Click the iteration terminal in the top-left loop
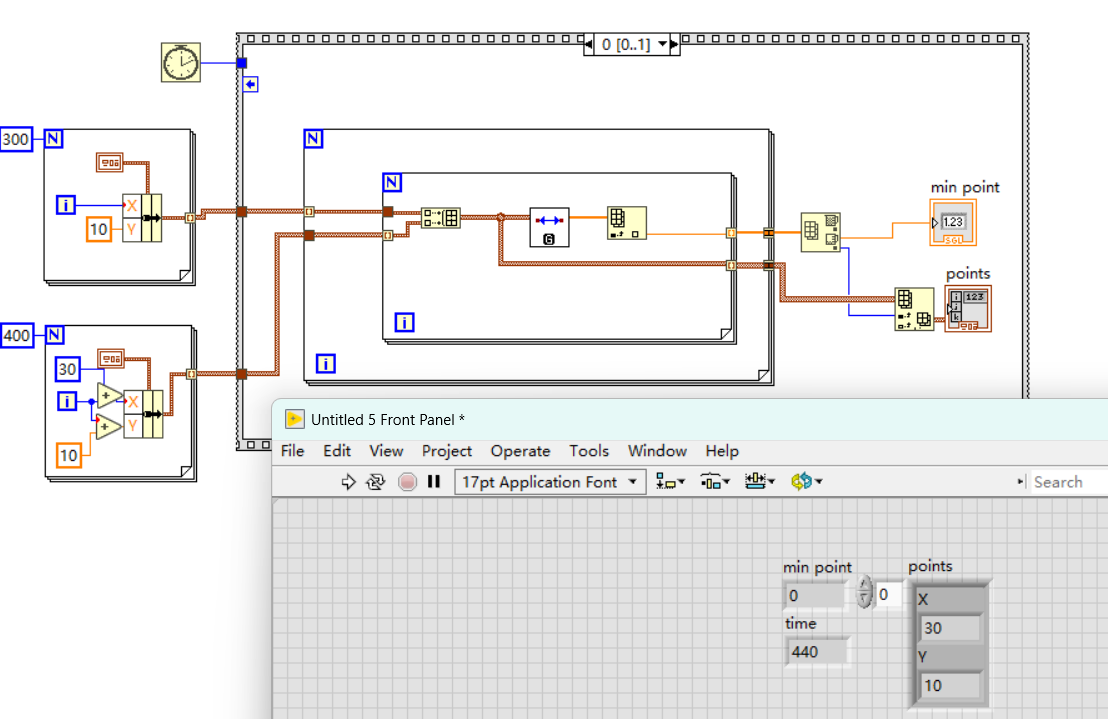 pos(66,206)
